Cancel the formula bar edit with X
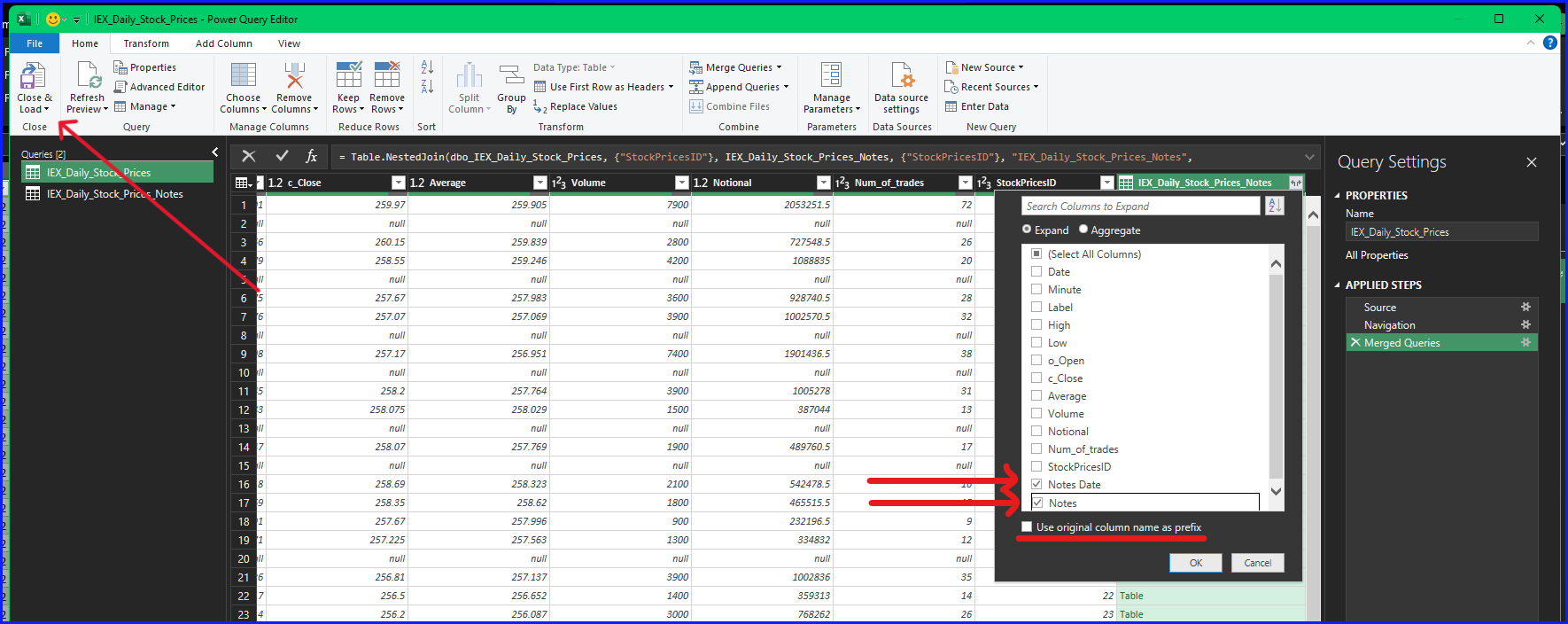The height and width of the screenshot is (624, 1568). tap(249, 156)
